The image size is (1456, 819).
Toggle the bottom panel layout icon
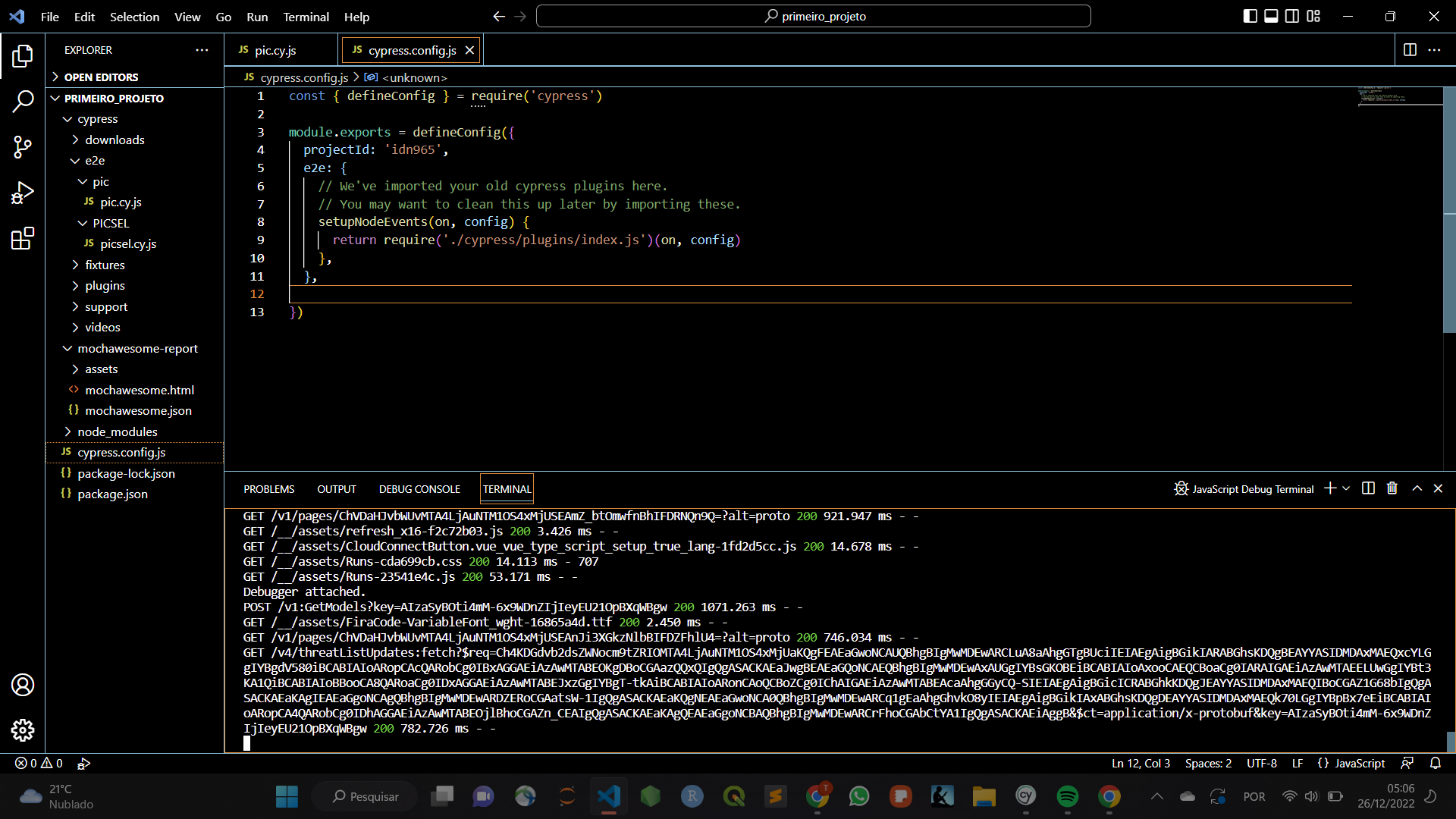(1271, 16)
